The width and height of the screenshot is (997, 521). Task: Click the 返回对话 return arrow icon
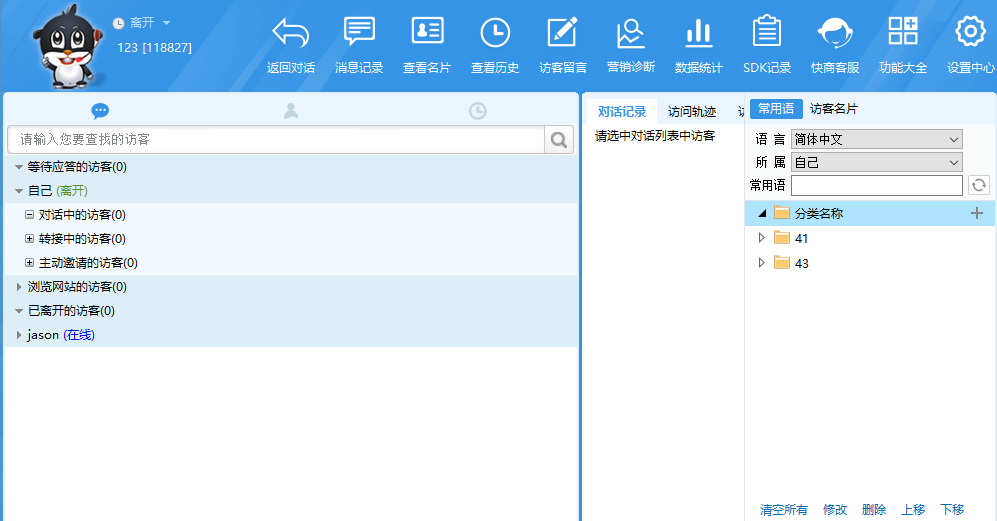(291, 33)
